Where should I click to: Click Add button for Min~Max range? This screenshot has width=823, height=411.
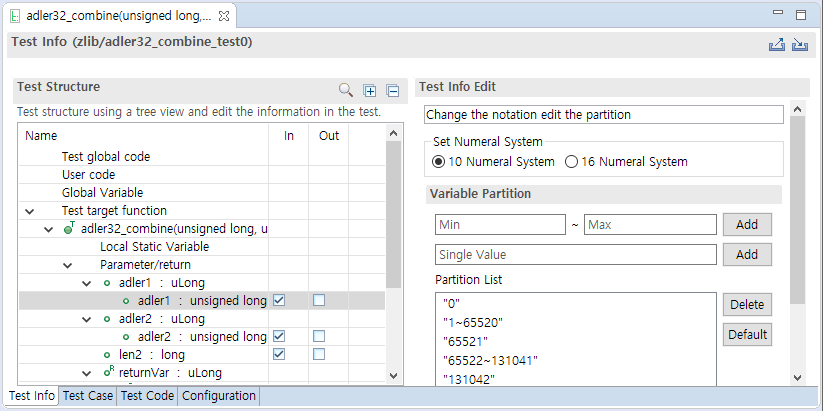pos(747,225)
